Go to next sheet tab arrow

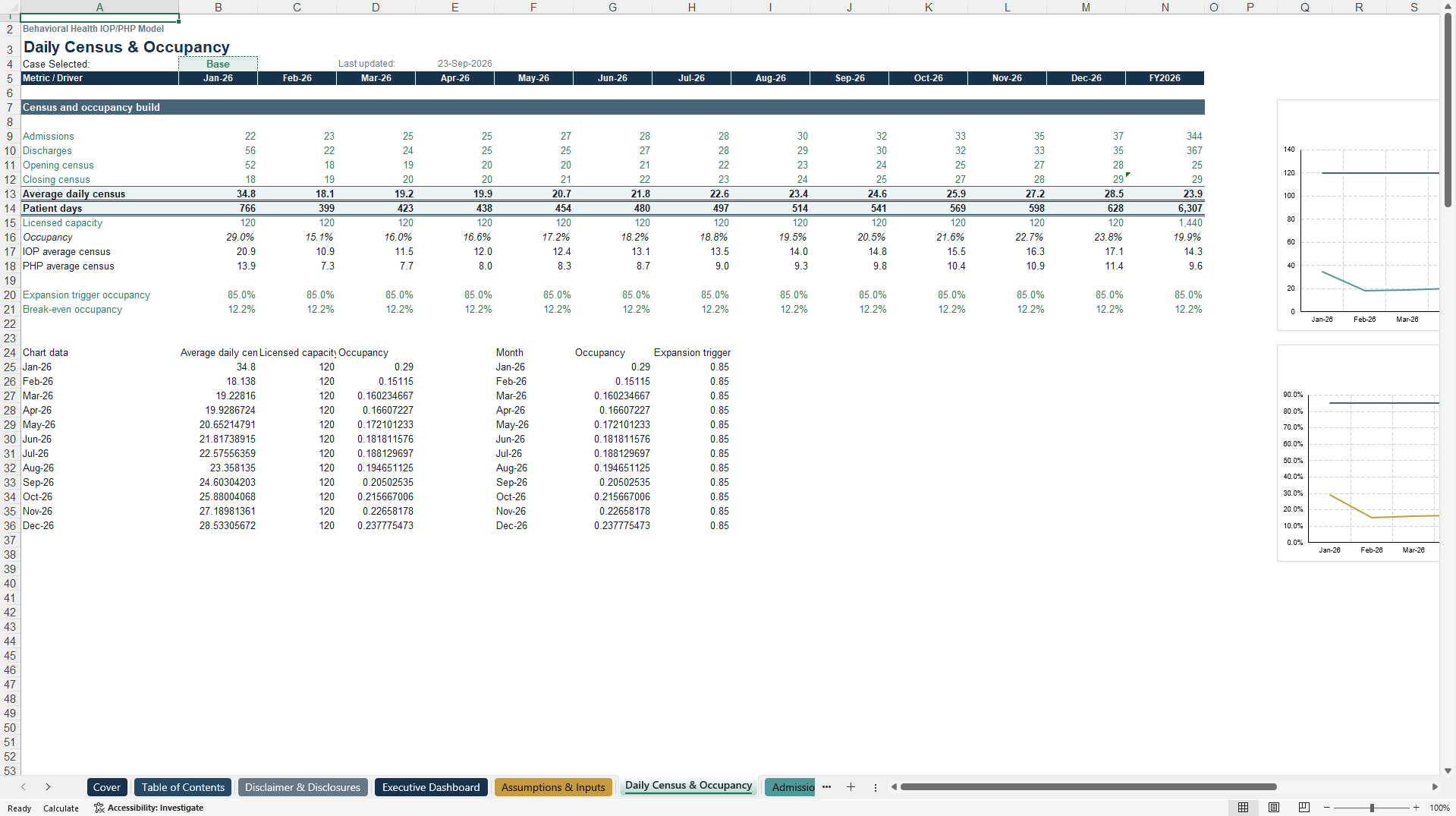coord(48,787)
